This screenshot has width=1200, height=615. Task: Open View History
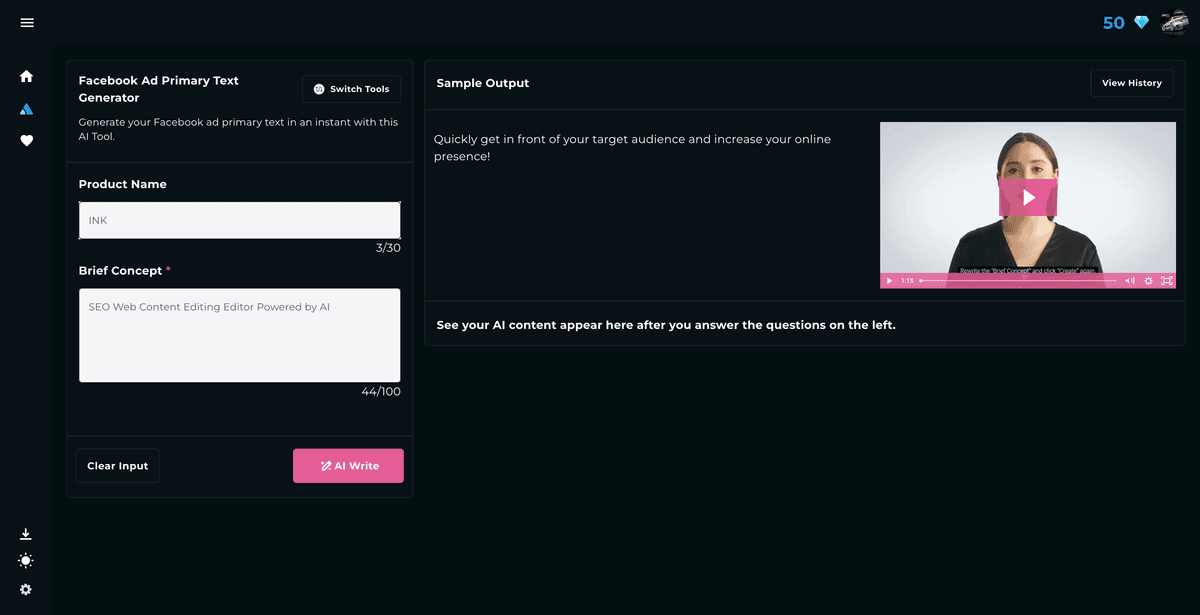click(x=1131, y=83)
